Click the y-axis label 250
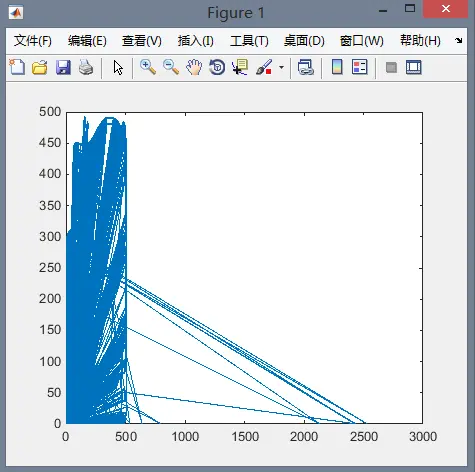This screenshot has height=472, width=475. coord(50,268)
